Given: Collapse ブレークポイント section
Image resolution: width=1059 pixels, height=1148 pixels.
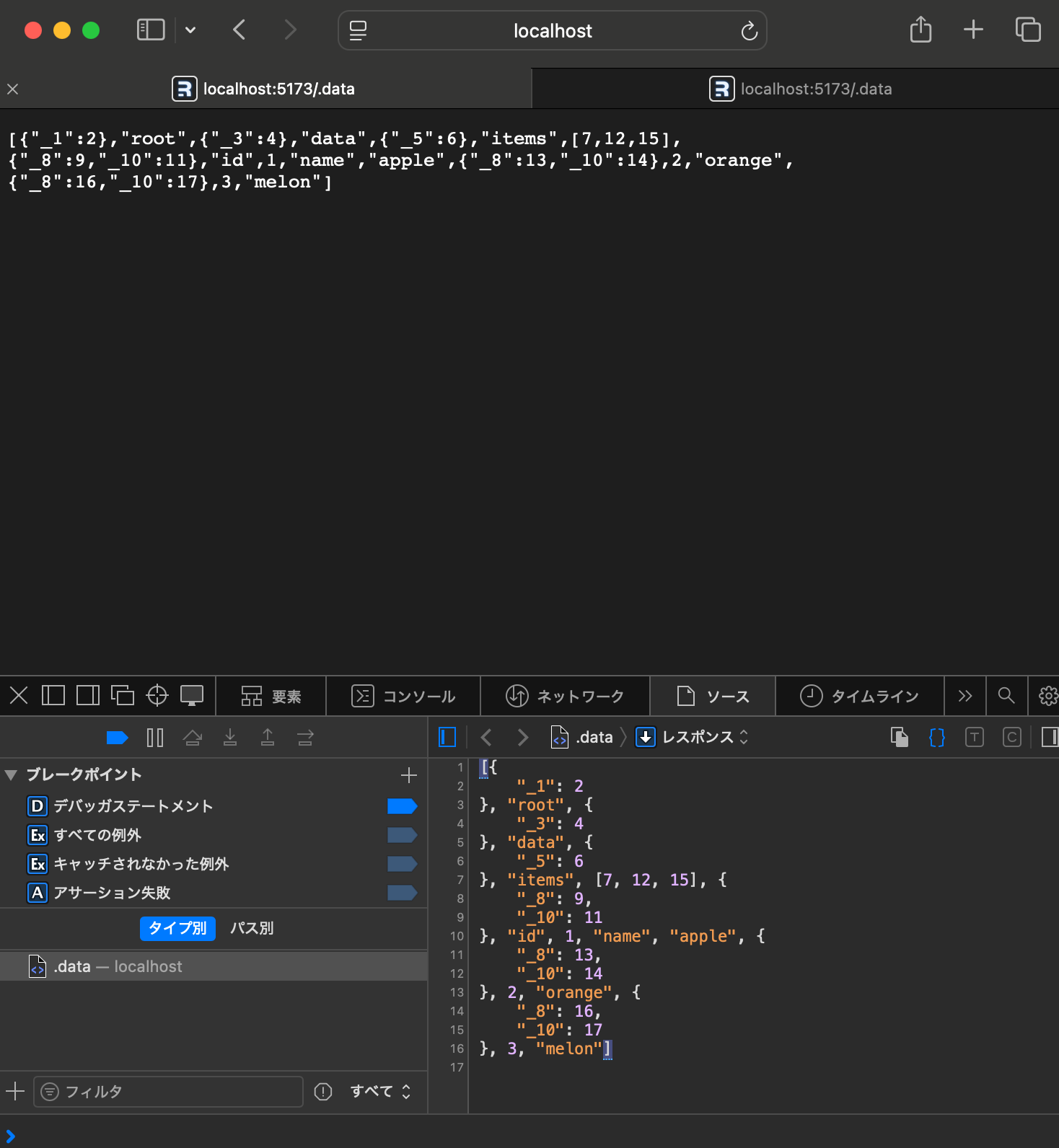Looking at the screenshot, I should point(11,774).
